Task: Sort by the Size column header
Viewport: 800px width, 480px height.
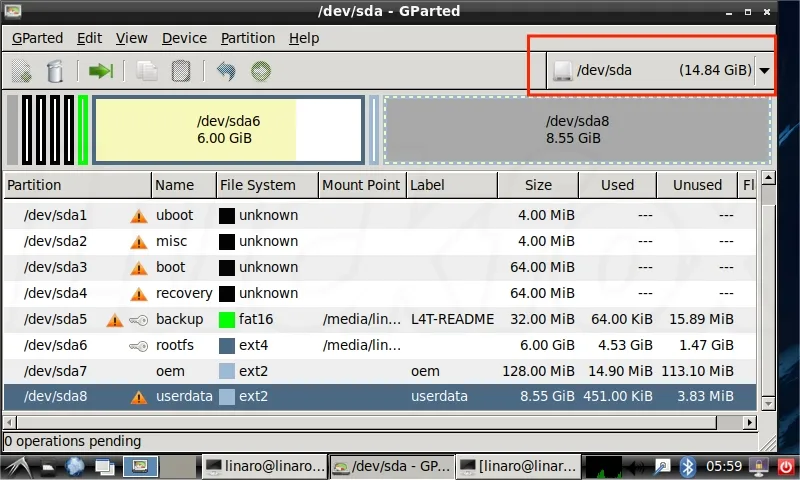Action: tap(538, 185)
